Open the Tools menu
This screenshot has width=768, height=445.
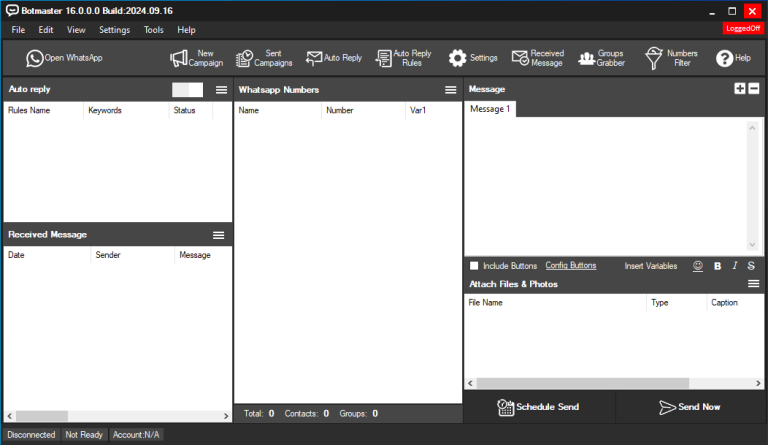click(153, 30)
